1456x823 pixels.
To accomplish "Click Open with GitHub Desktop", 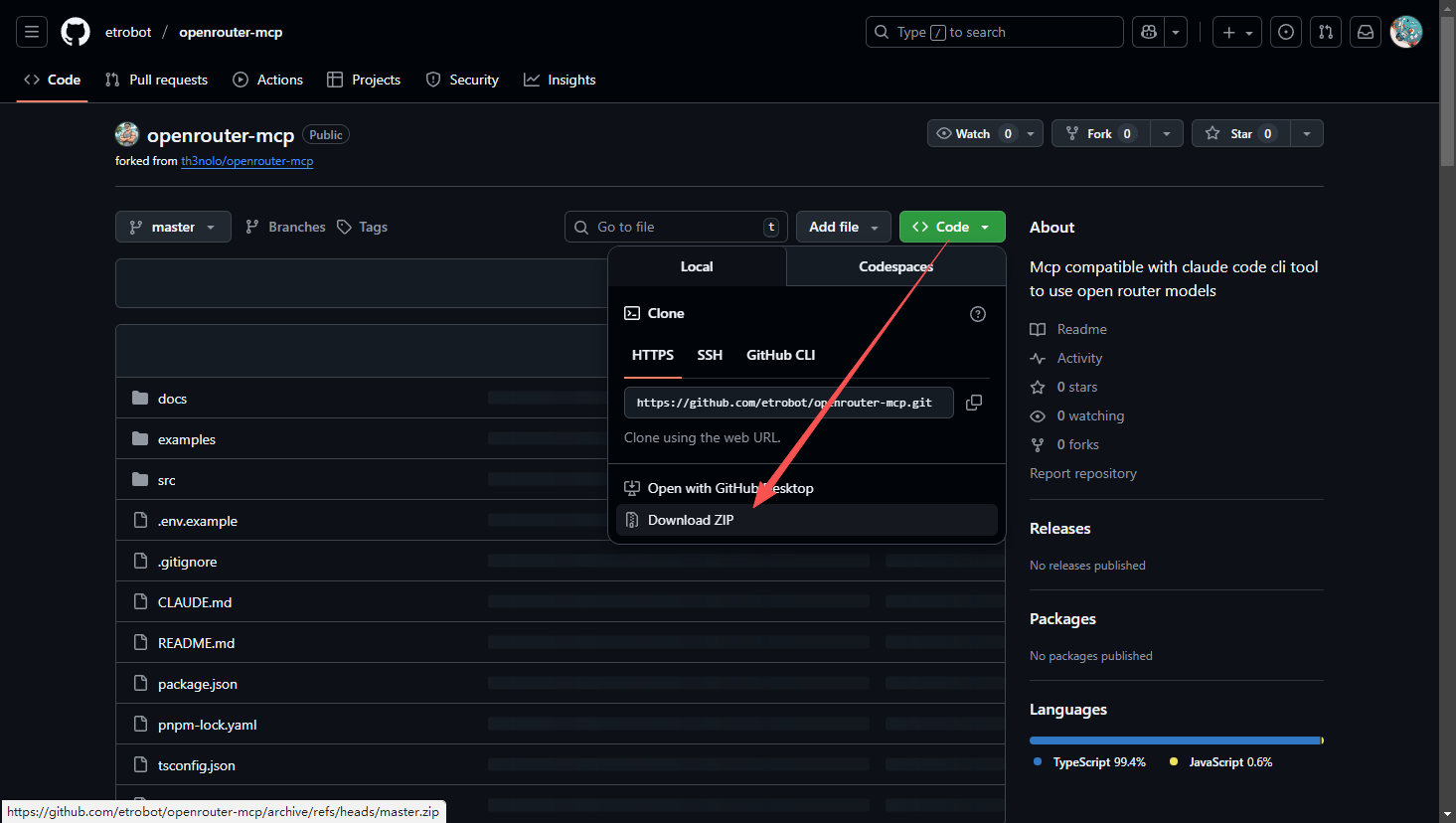I will click(807, 488).
